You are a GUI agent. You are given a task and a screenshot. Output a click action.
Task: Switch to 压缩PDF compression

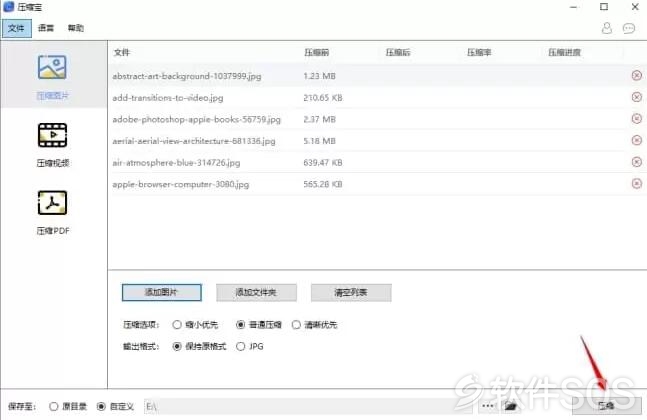[x=52, y=212]
